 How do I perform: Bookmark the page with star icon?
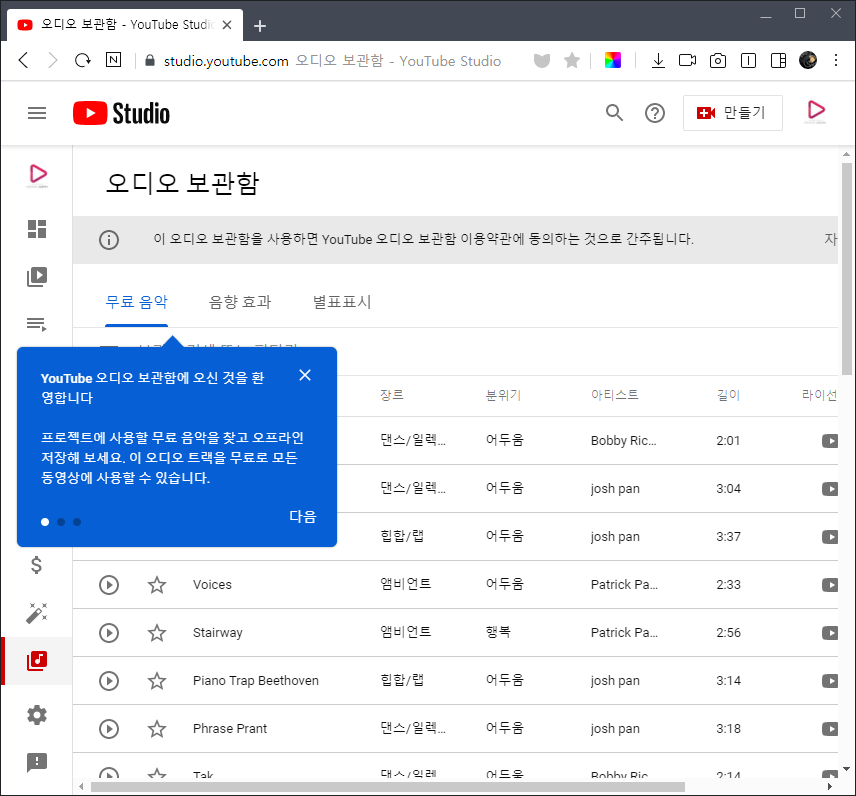click(x=572, y=60)
